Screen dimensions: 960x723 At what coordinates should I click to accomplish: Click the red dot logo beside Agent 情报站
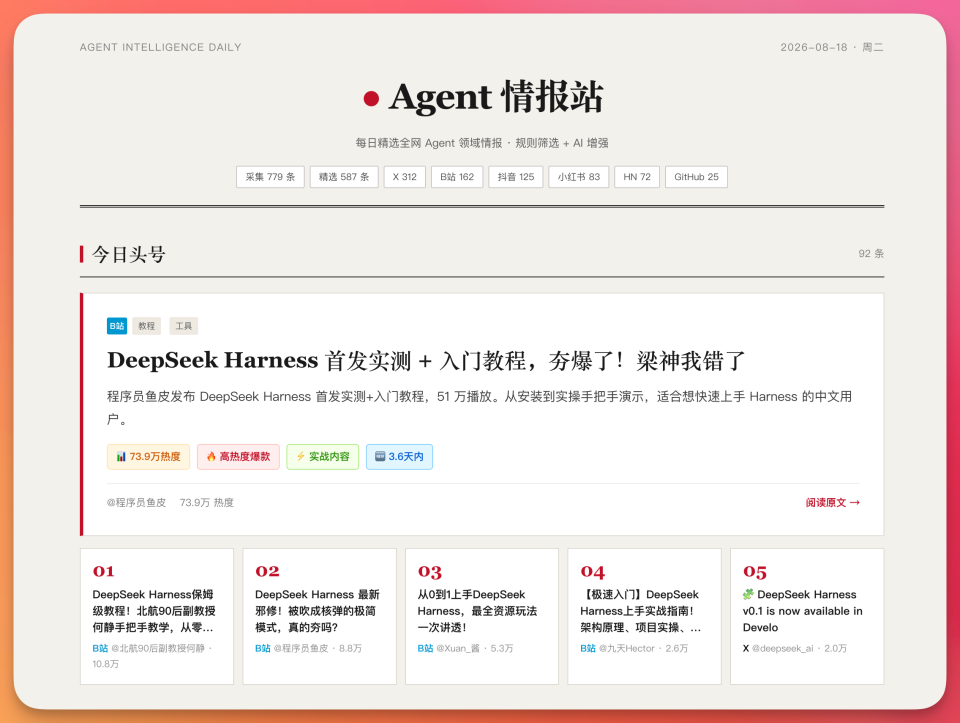click(371, 99)
